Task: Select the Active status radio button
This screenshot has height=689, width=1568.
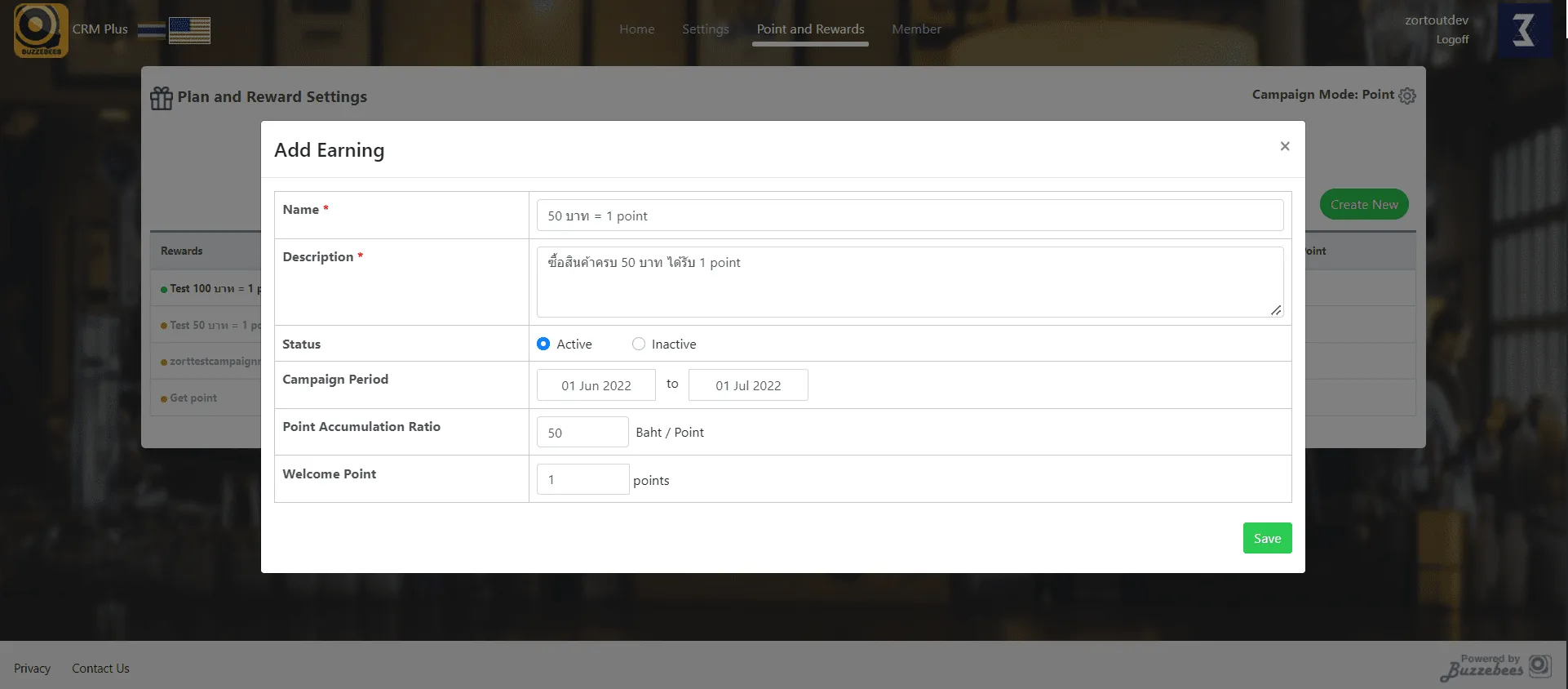Action: (x=543, y=344)
